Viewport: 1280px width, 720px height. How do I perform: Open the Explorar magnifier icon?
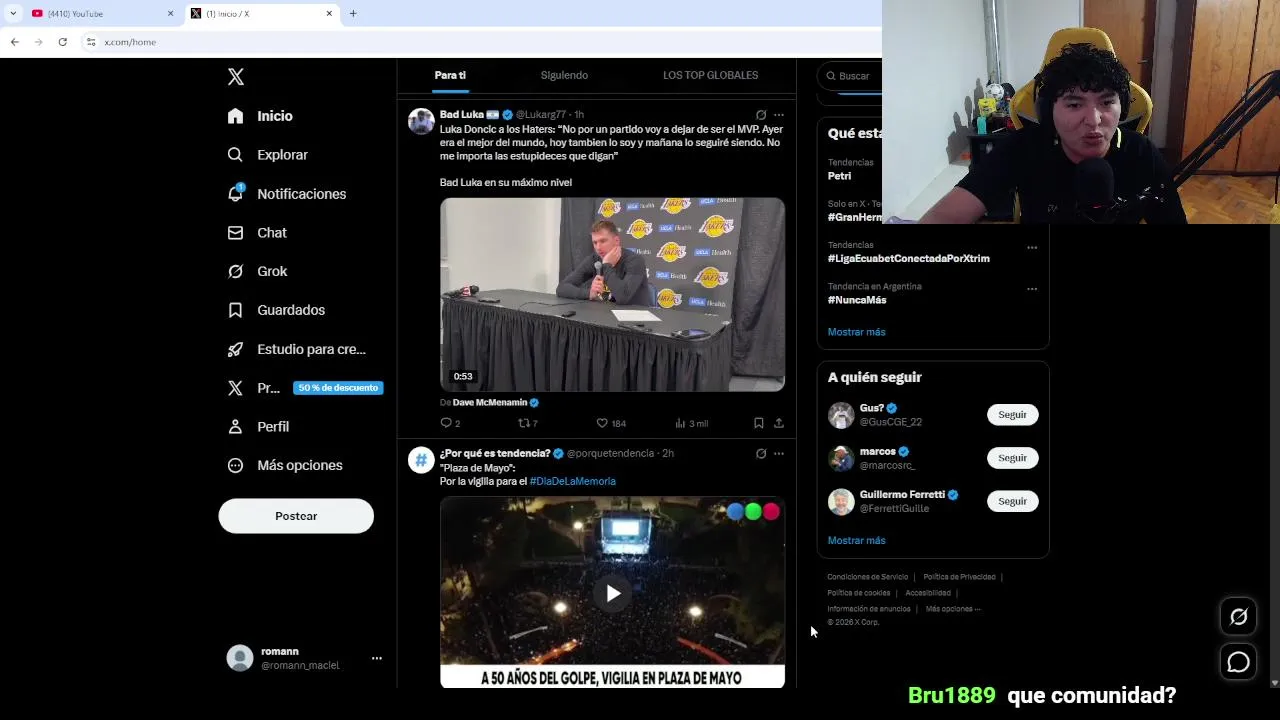pos(235,155)
